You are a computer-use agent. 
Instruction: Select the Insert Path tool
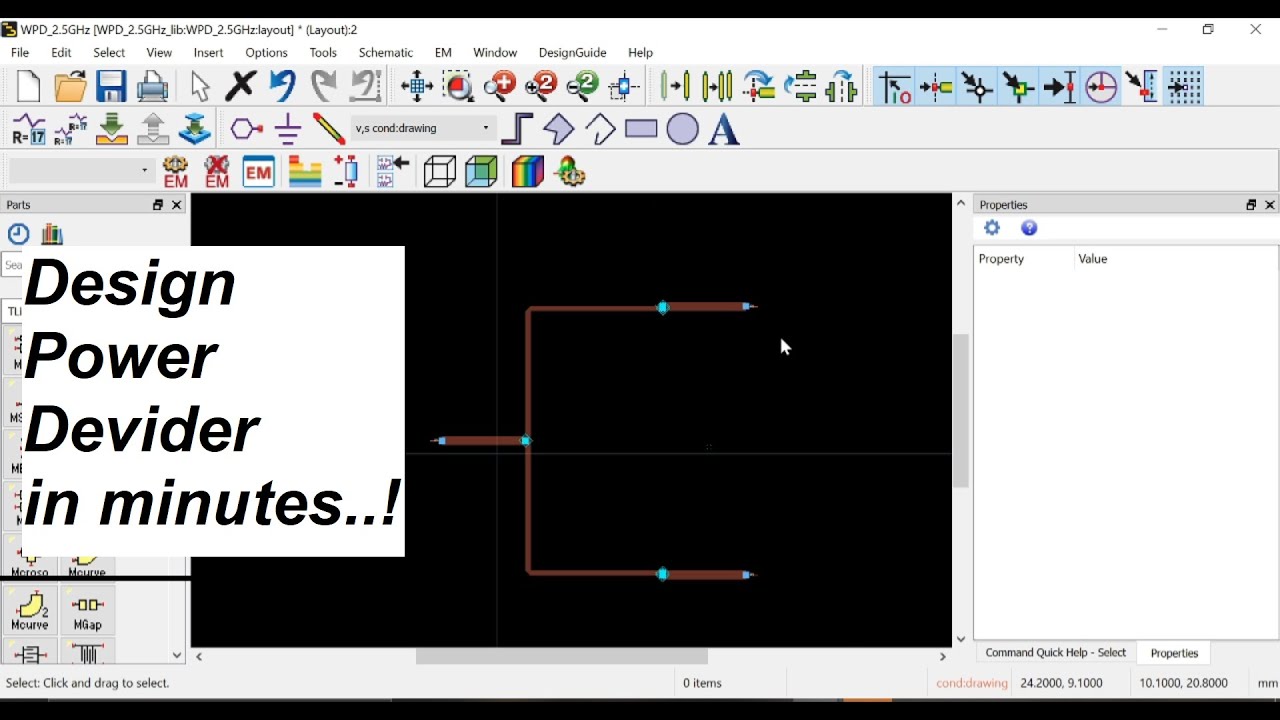coord(517,129)
